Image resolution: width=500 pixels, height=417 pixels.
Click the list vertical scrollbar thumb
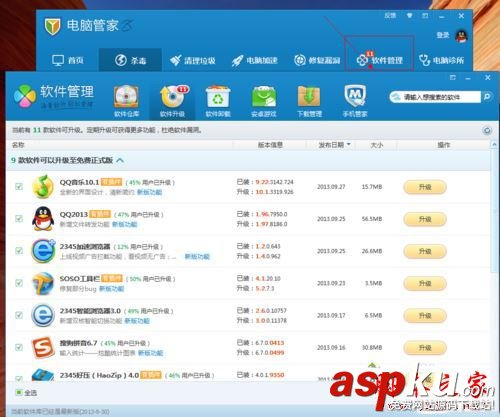click(494, 211)
